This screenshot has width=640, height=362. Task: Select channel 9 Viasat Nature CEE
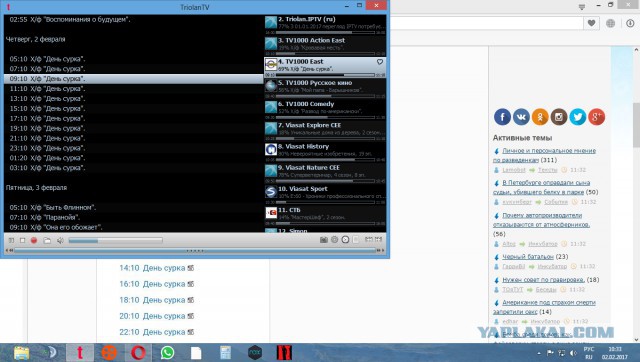pyautogui.click(x=325, y=174)
